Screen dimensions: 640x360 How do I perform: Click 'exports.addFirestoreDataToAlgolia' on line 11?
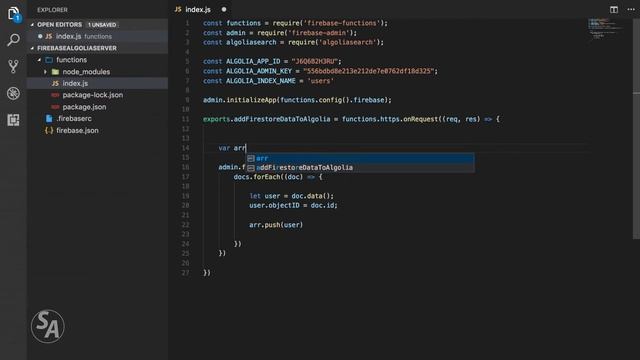point(267,119)
